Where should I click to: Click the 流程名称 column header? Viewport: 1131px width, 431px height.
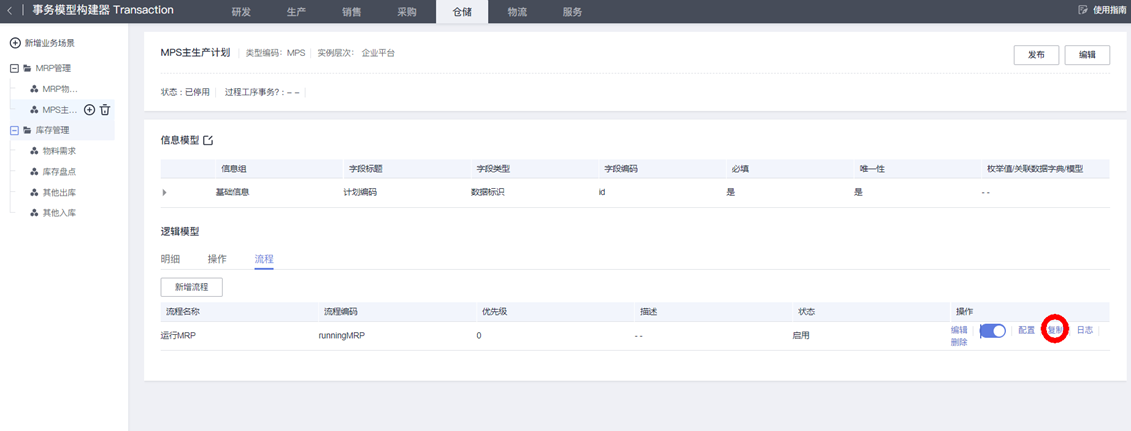[x=182, y=312]
